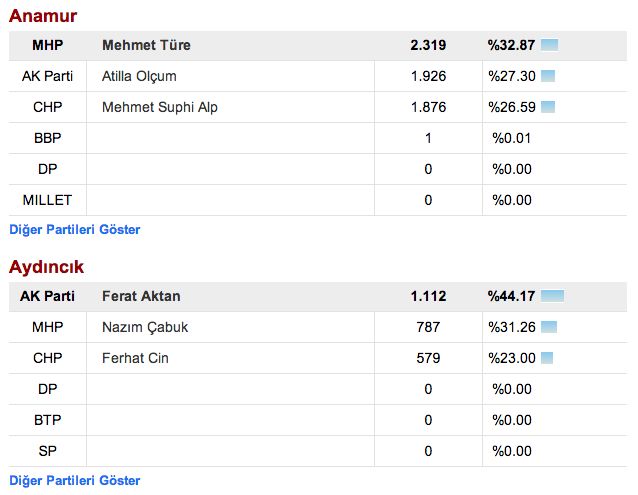The width and height of the screenshot is (638, 495).
Task: Click the blue bar next to %26.59
Action: point(548,107)
